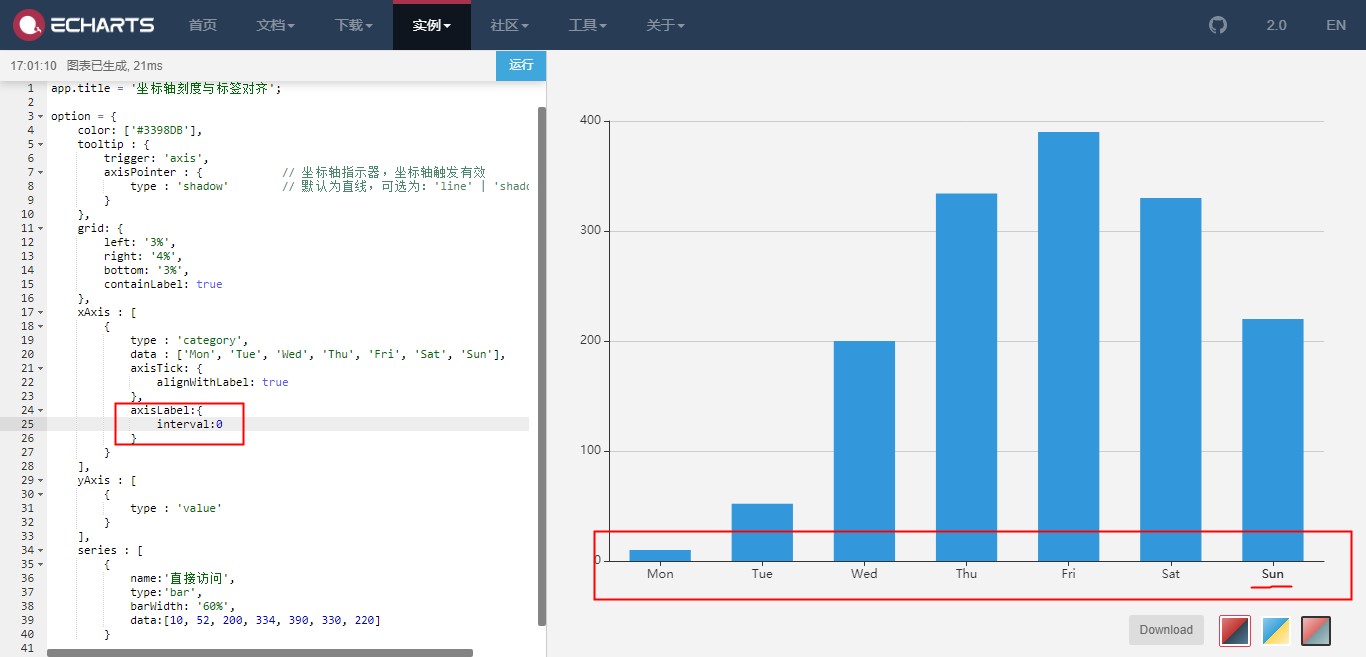The height and width of the screenshot is (657, 1366).
Task: Select the pink-gray theme swatch
Action: click(x=1316, y=630)
